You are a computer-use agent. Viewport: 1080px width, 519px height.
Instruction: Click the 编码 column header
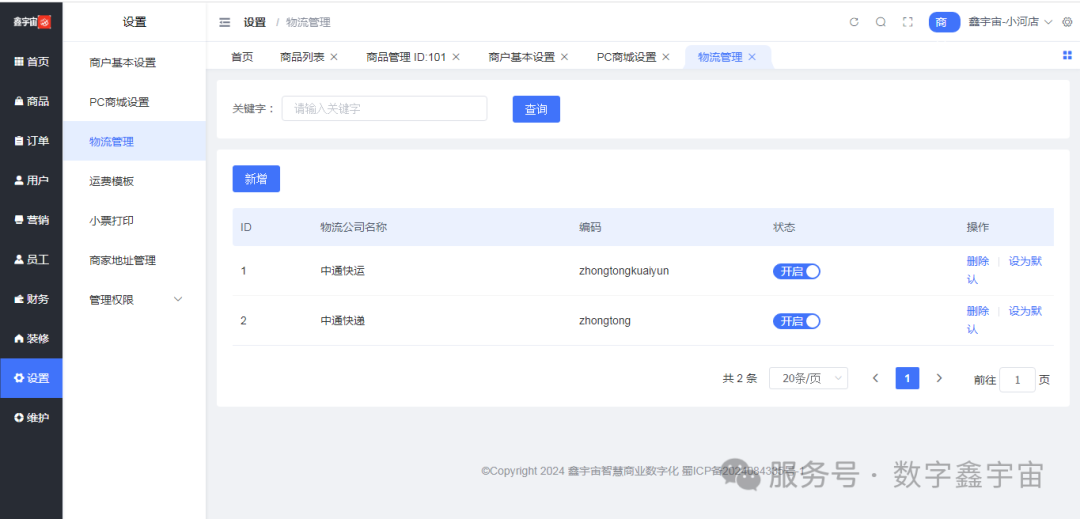pyautogui.click(x=590, y=227)
